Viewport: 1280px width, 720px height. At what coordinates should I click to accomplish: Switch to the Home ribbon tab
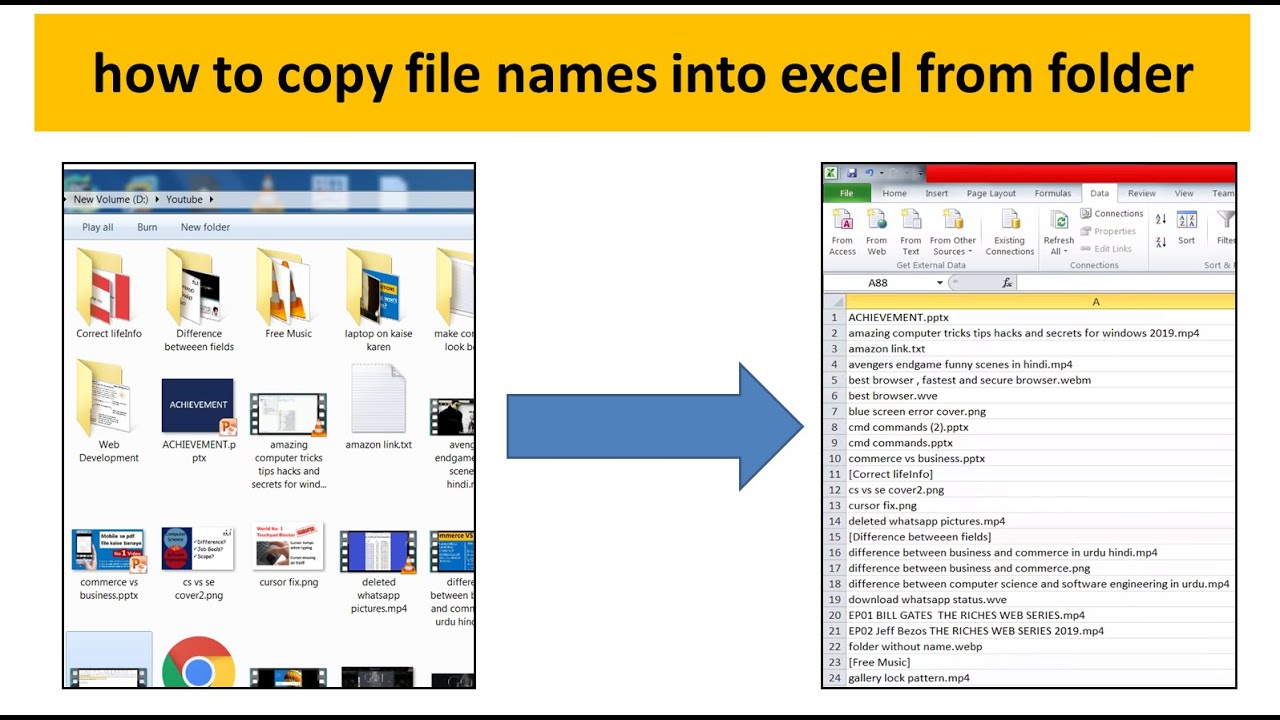[894, 194]
